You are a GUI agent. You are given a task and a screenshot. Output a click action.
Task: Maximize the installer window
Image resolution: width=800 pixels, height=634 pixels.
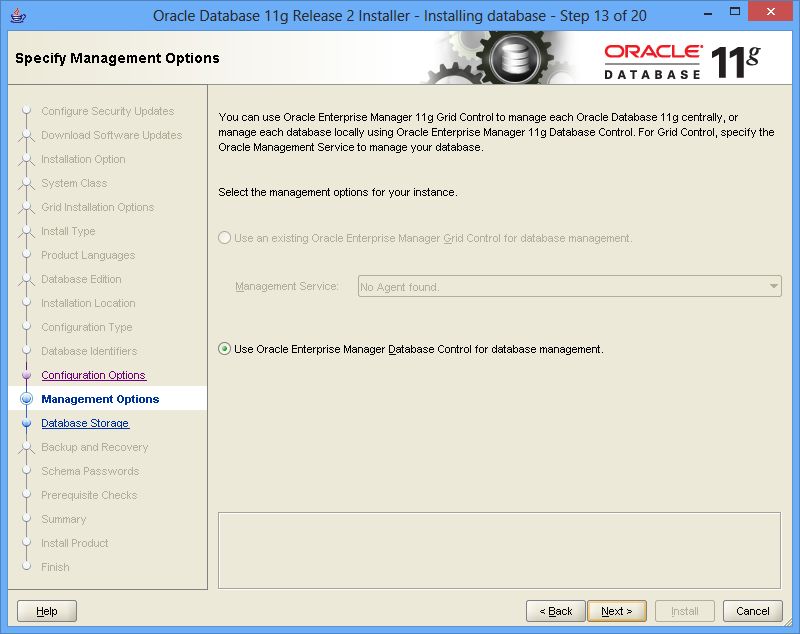(x=735, y=12)
